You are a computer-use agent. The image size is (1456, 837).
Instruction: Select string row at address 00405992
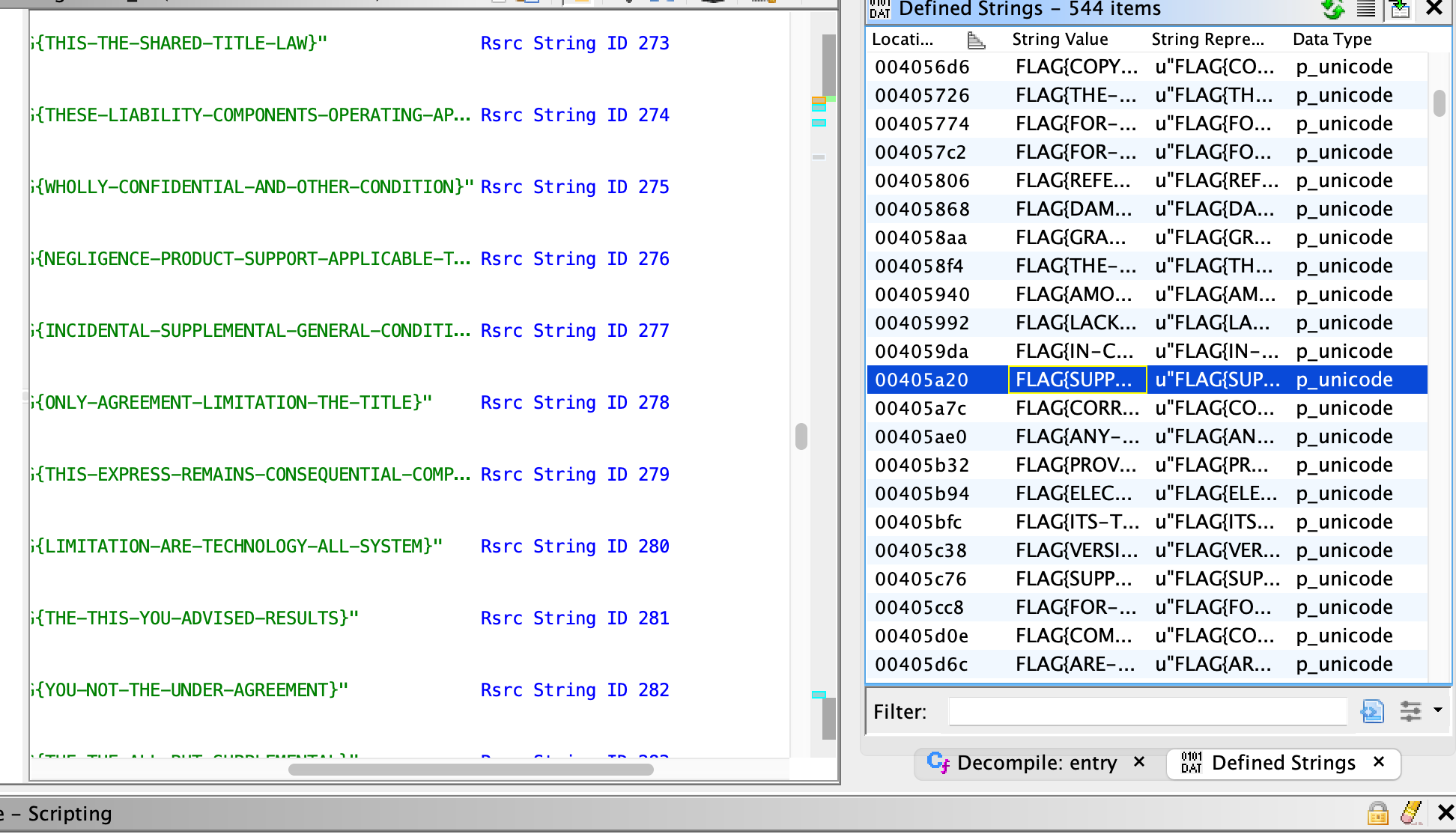(x=1147, y=323)
